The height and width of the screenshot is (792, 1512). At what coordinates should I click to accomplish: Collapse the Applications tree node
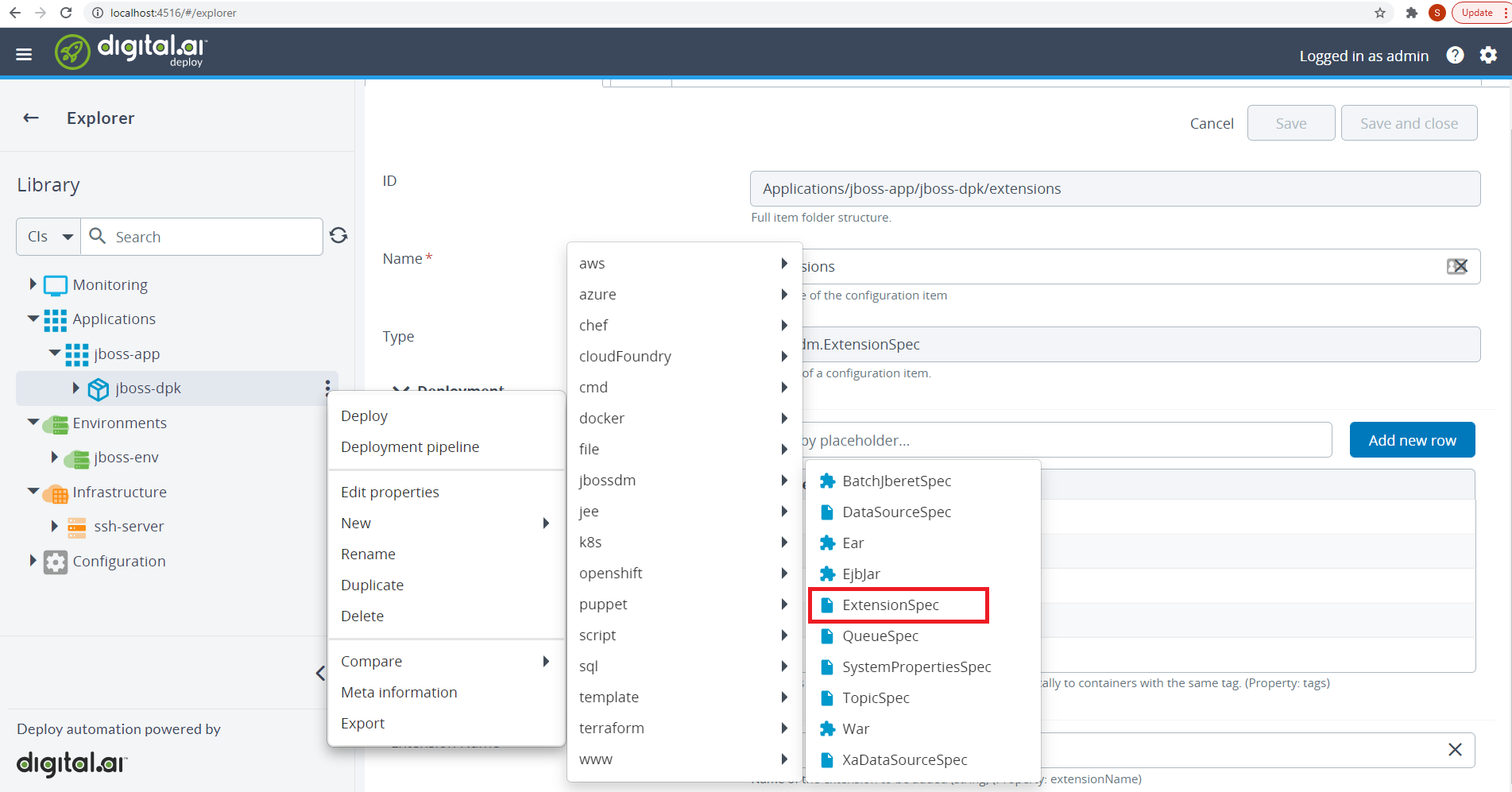33,319
